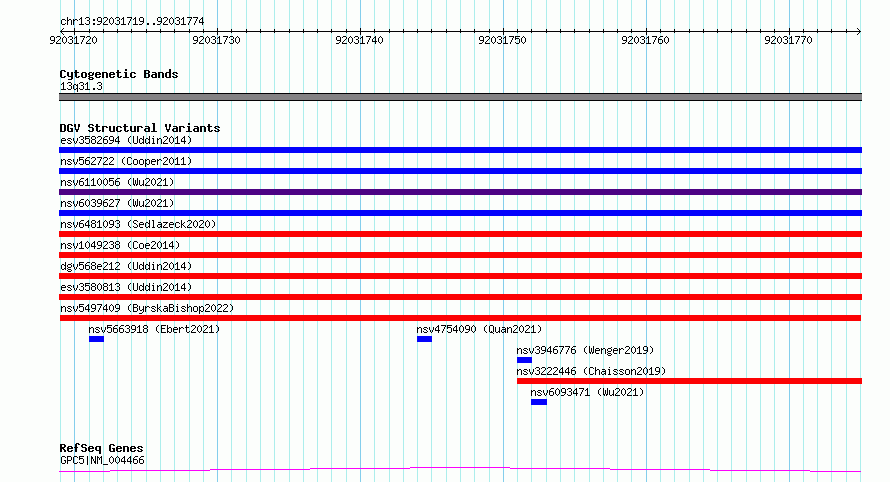Click the red bar under dgv568e212
The height and width of the screenshot is (482, 890).
click(x=460, y=276)
